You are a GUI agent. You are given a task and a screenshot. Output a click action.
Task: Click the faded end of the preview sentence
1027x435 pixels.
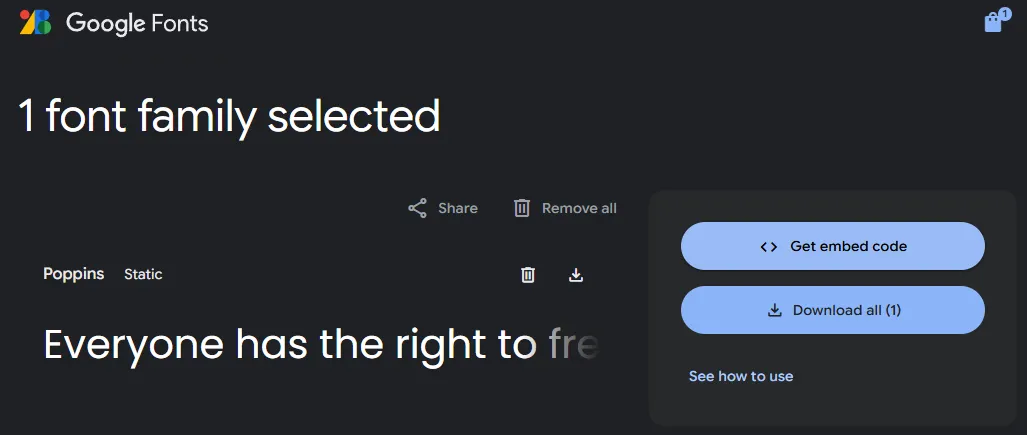click(574, 345)
